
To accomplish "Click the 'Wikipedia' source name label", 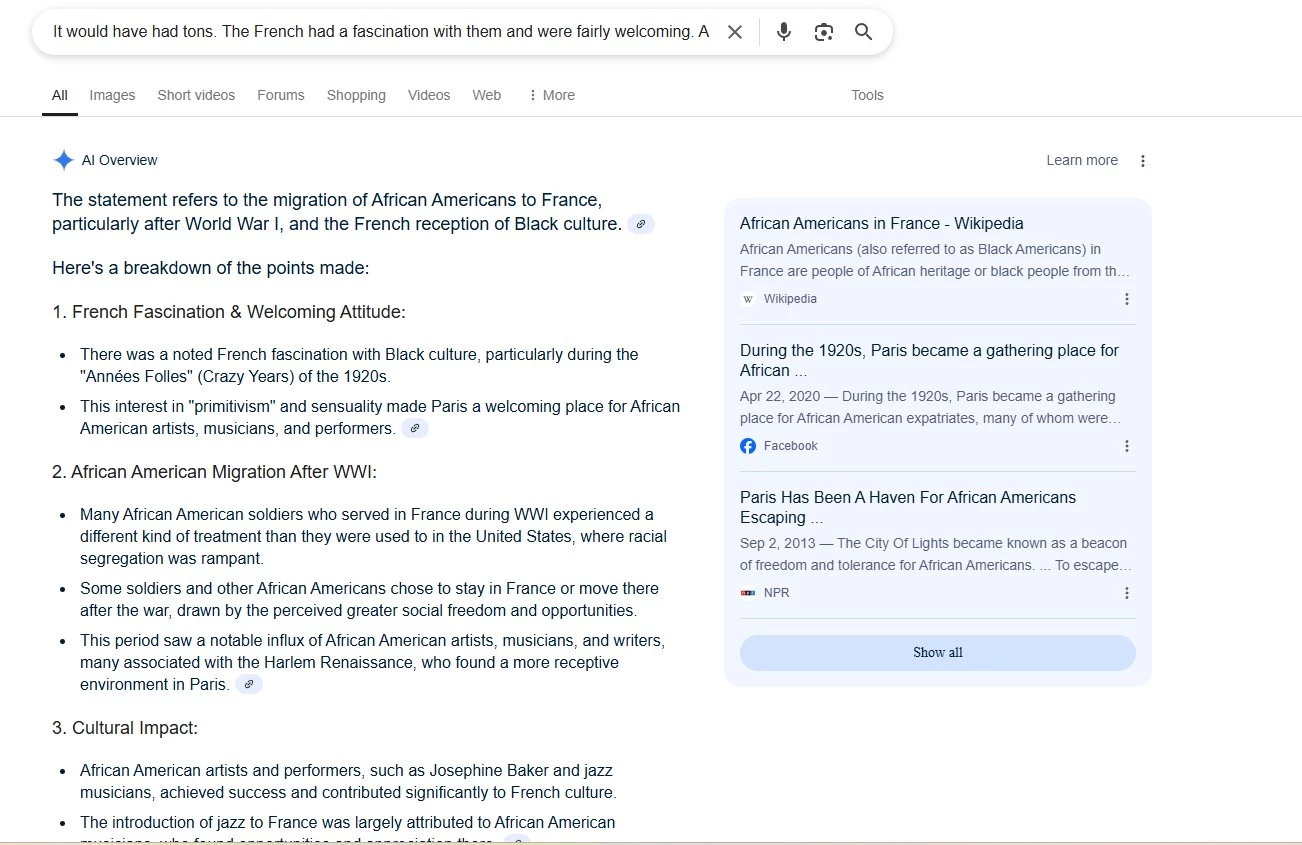I will 790,299.
